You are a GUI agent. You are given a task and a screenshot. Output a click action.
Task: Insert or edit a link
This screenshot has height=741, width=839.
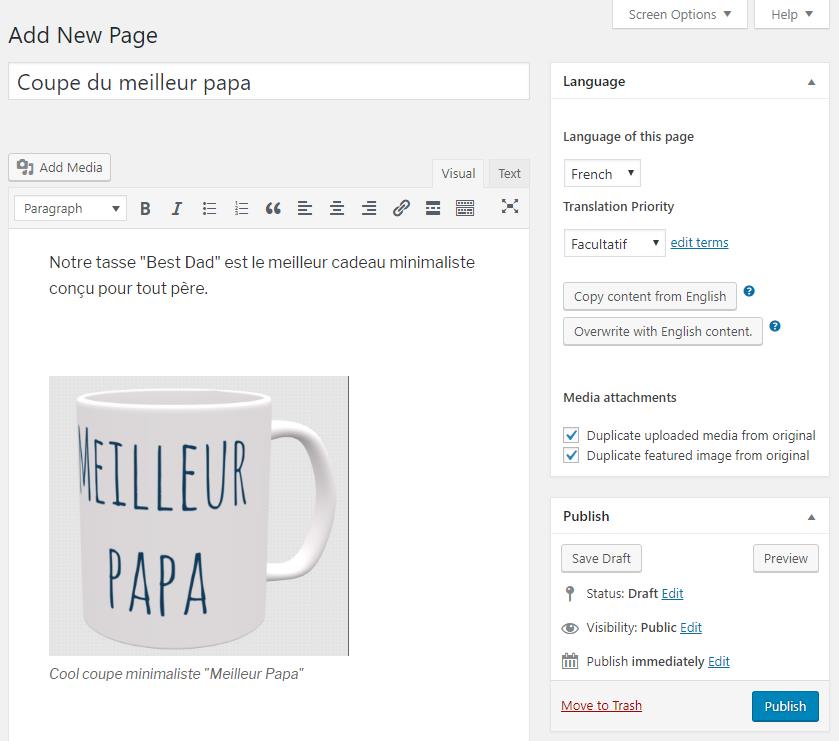[401, 208]
